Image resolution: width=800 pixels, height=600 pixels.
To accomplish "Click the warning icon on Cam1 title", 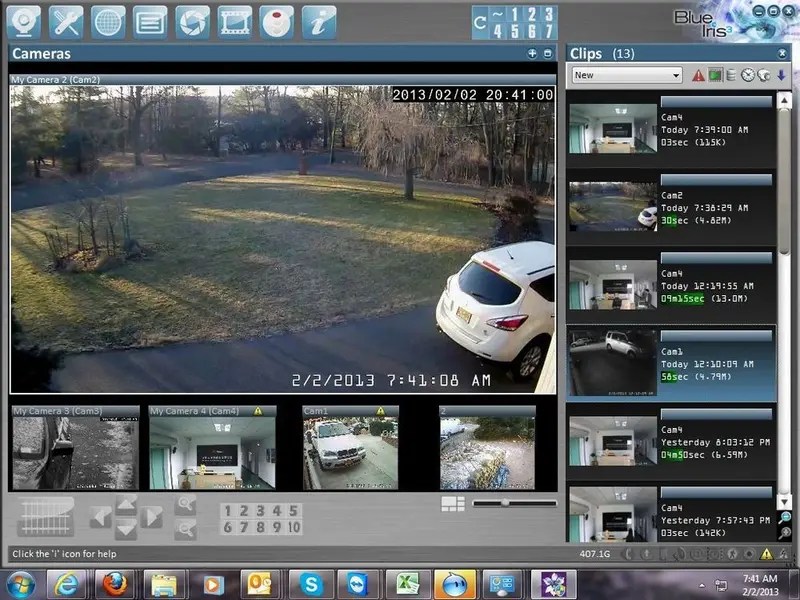I will (381, 411).
